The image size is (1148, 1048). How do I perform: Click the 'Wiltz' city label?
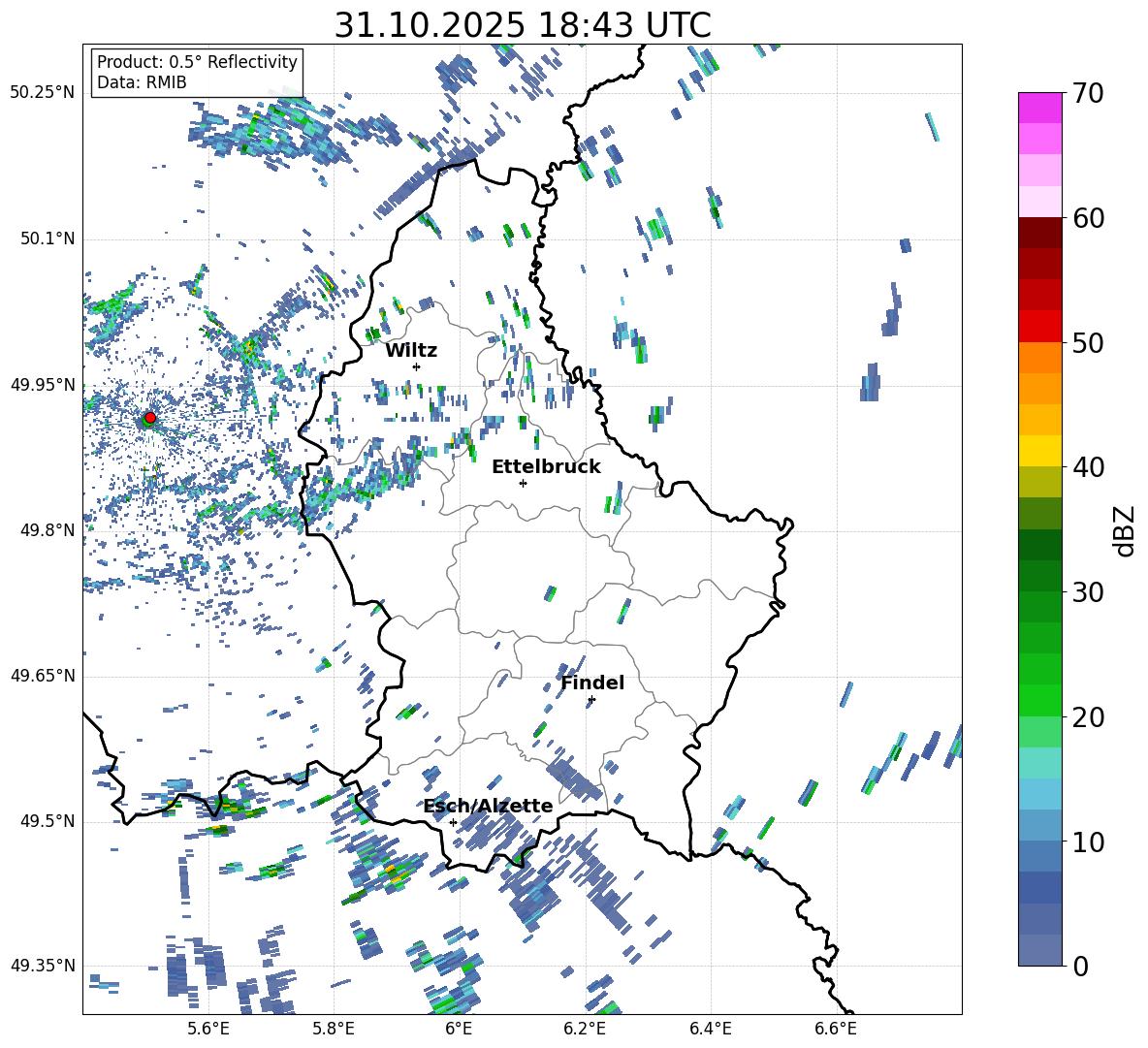tap(411, 351)
